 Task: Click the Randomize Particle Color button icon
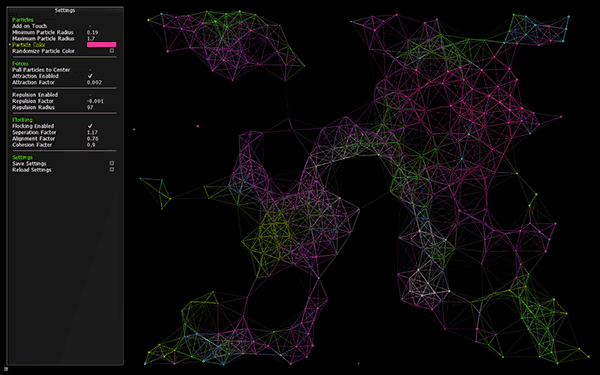[x=112, y=51]
